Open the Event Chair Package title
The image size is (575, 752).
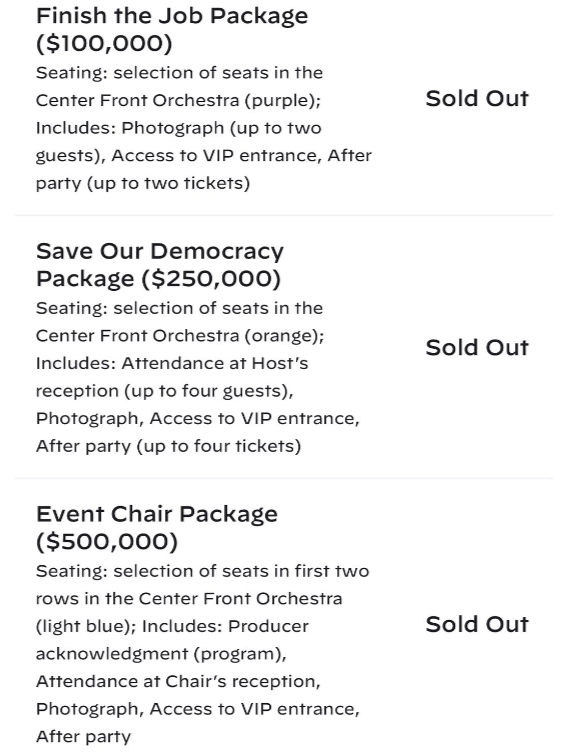pos(157,514)
